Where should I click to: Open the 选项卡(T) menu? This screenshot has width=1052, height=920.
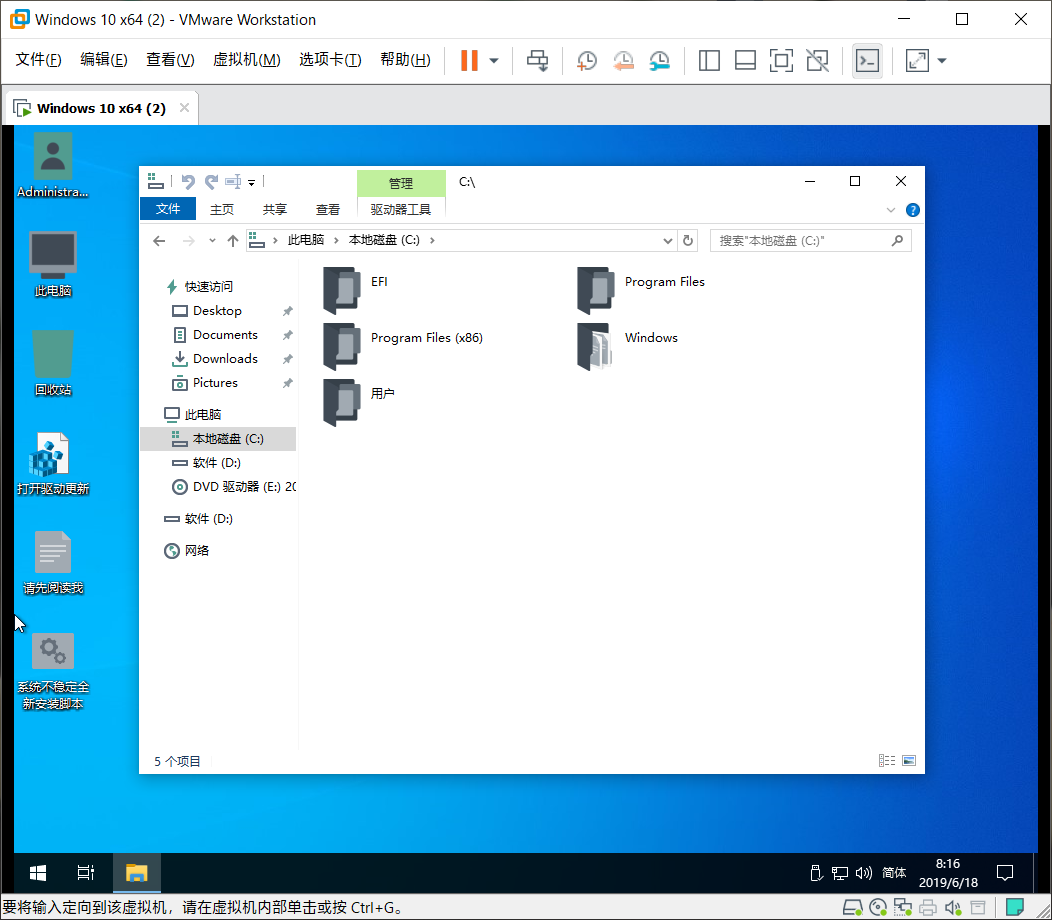[330, 60]
